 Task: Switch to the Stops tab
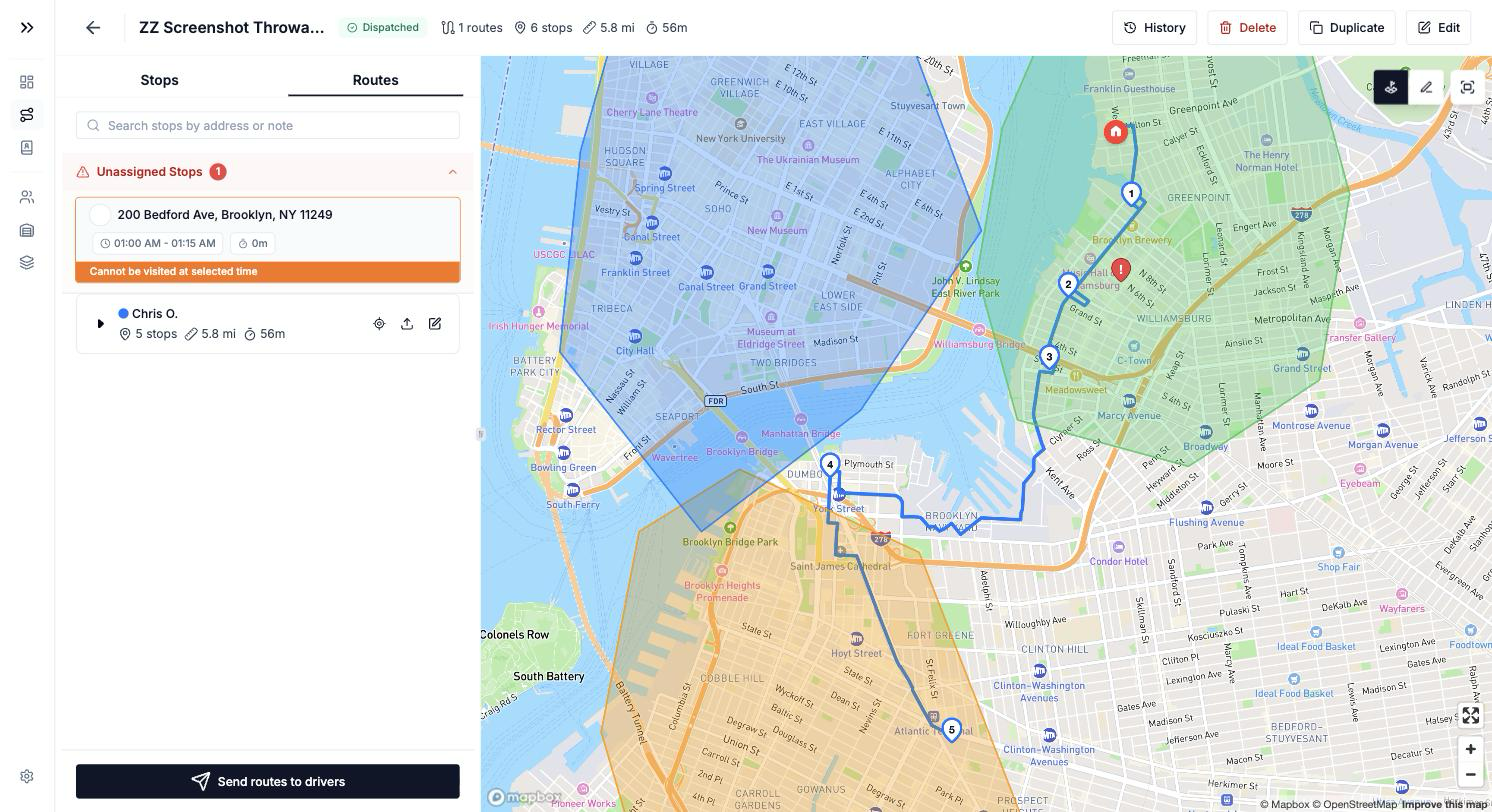coord(159,80)
